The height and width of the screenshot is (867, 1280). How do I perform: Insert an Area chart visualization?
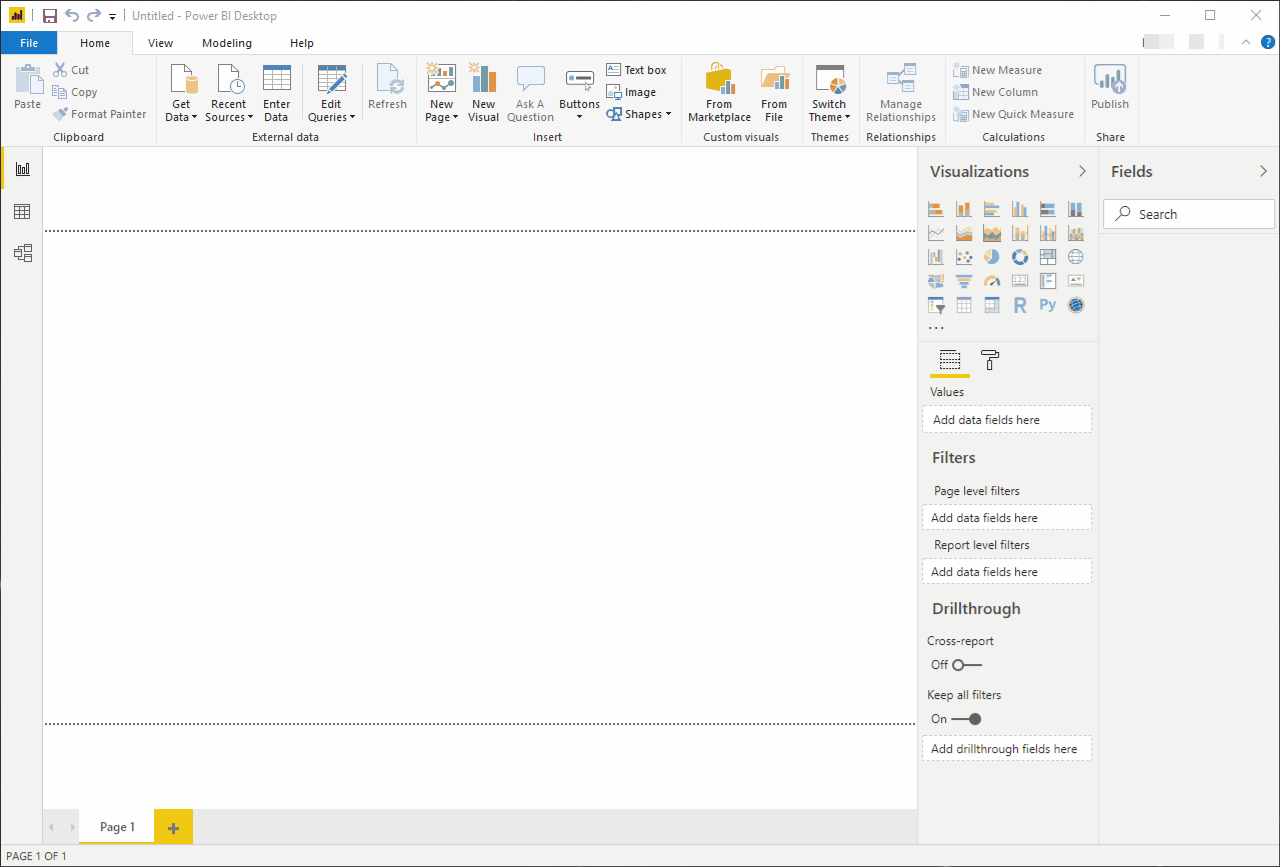click(x=964, y=233)
